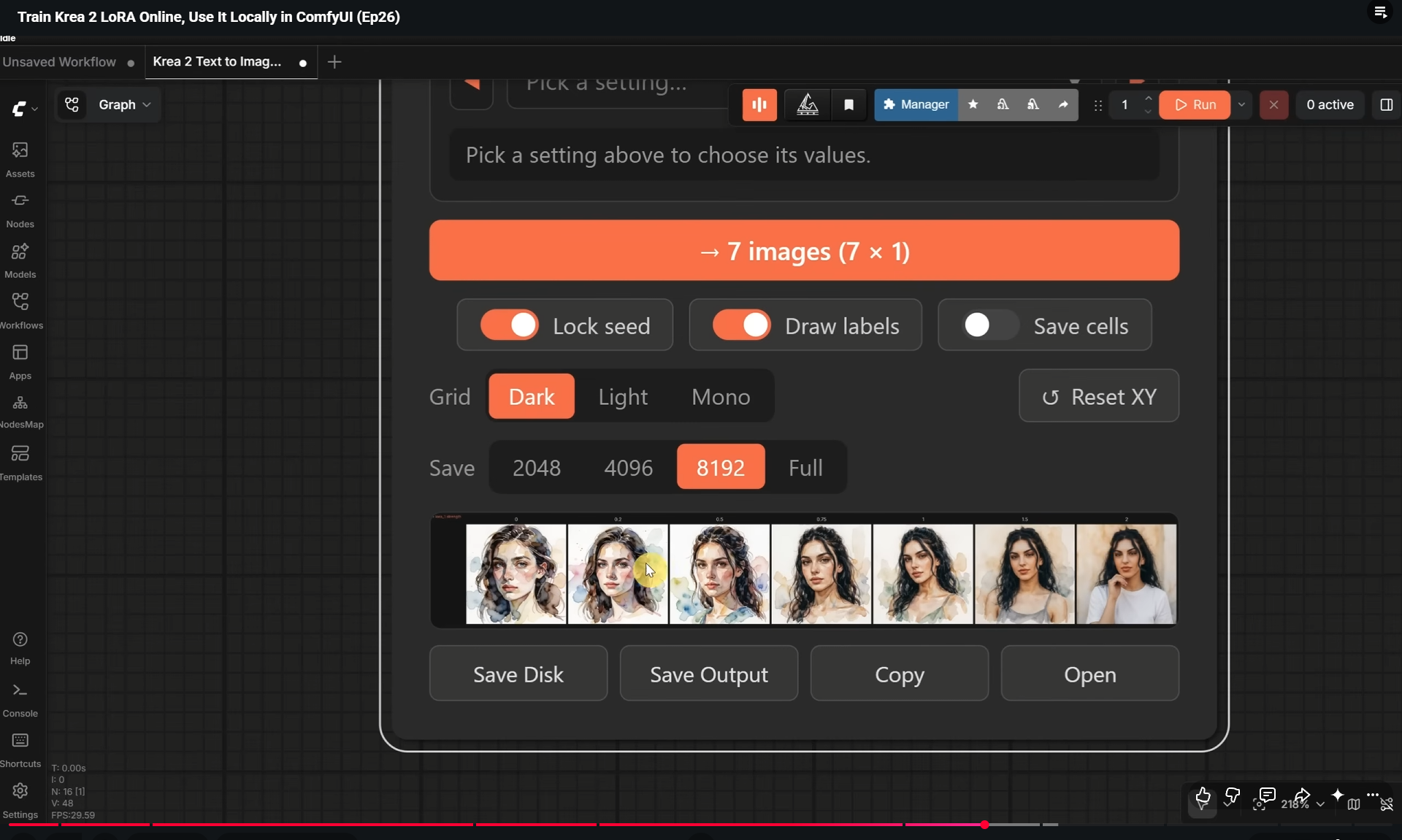Click the Run button
Viewport: 1402px width, 840px height.
pos(1195,104)
